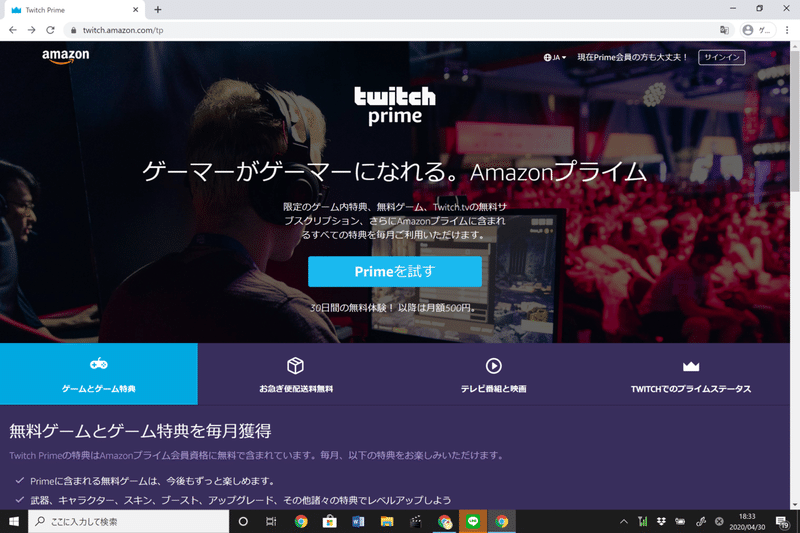
Task: Open the notification center icon
Action: [x=783, y=521]
